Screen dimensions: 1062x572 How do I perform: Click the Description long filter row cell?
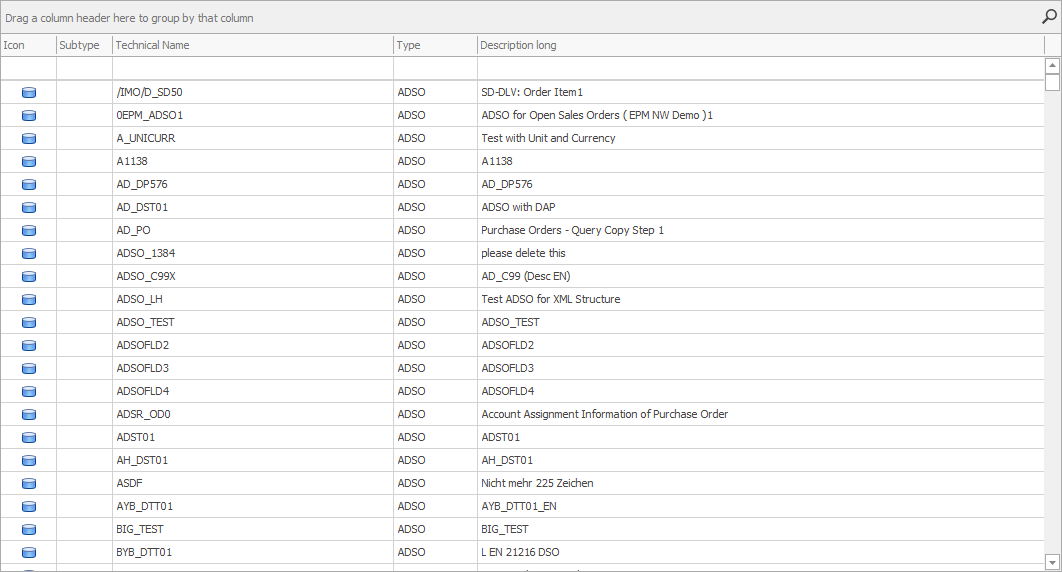click(x=760, y=68)
